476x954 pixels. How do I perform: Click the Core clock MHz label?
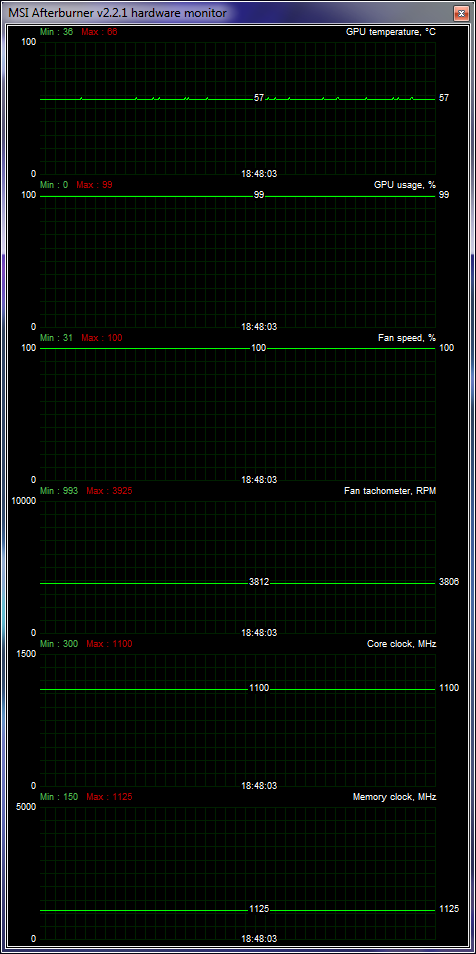[402, 644]
